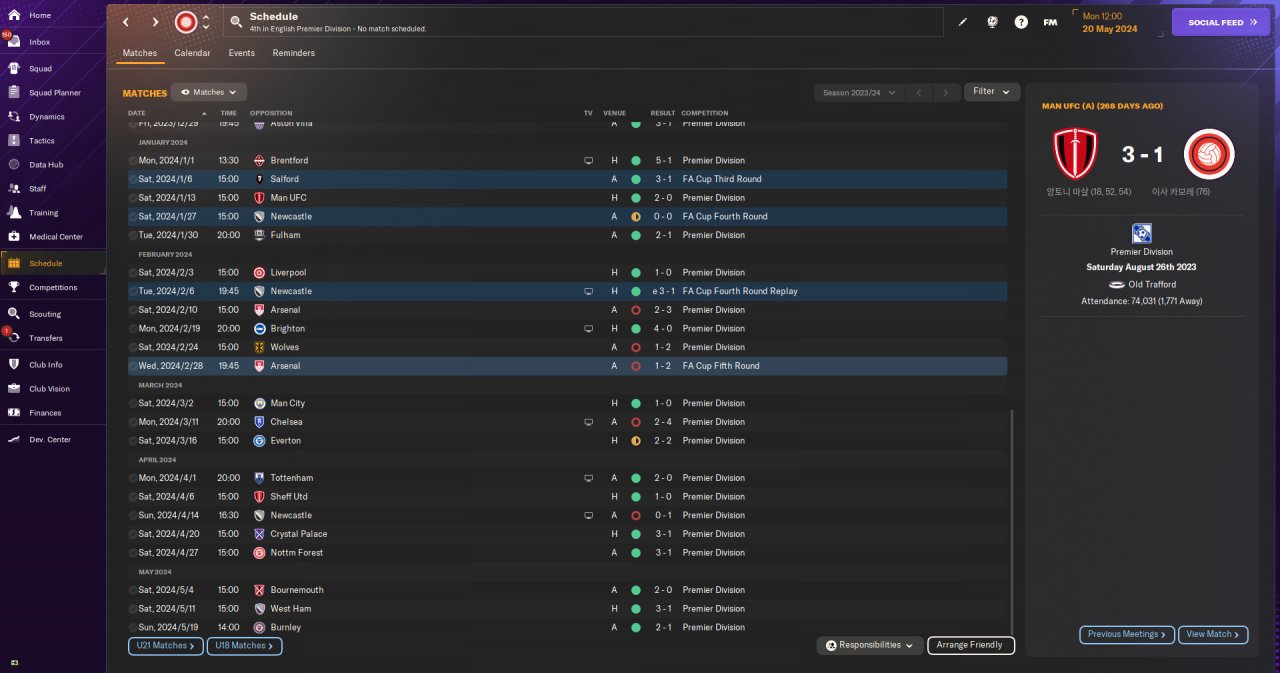This screenshot has height=673, width=1280.
Task: Open the Inbox icon with notification badge
Action: (x=13, y=42)
